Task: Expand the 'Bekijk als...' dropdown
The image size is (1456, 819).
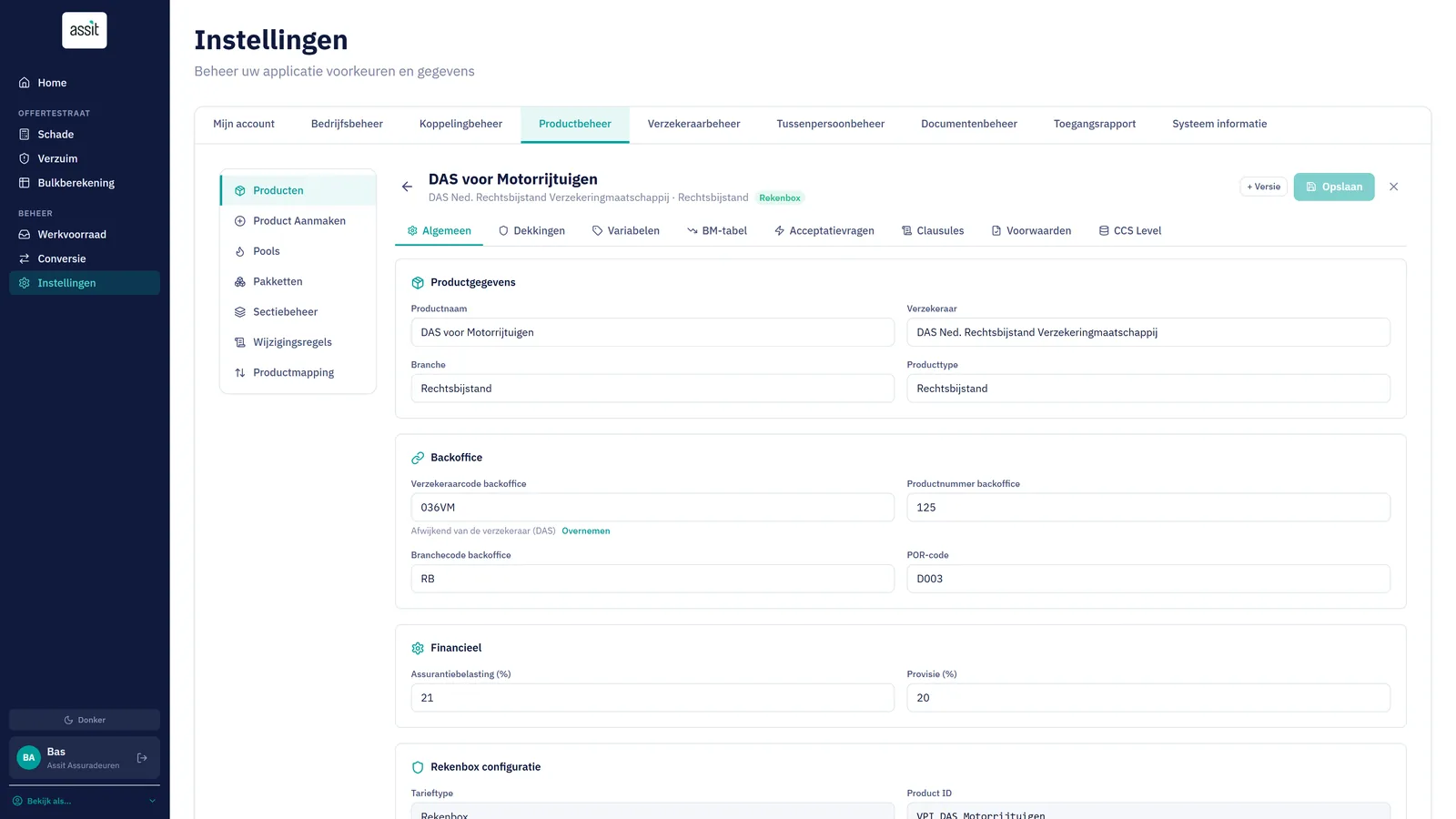Action: (85, 801)
